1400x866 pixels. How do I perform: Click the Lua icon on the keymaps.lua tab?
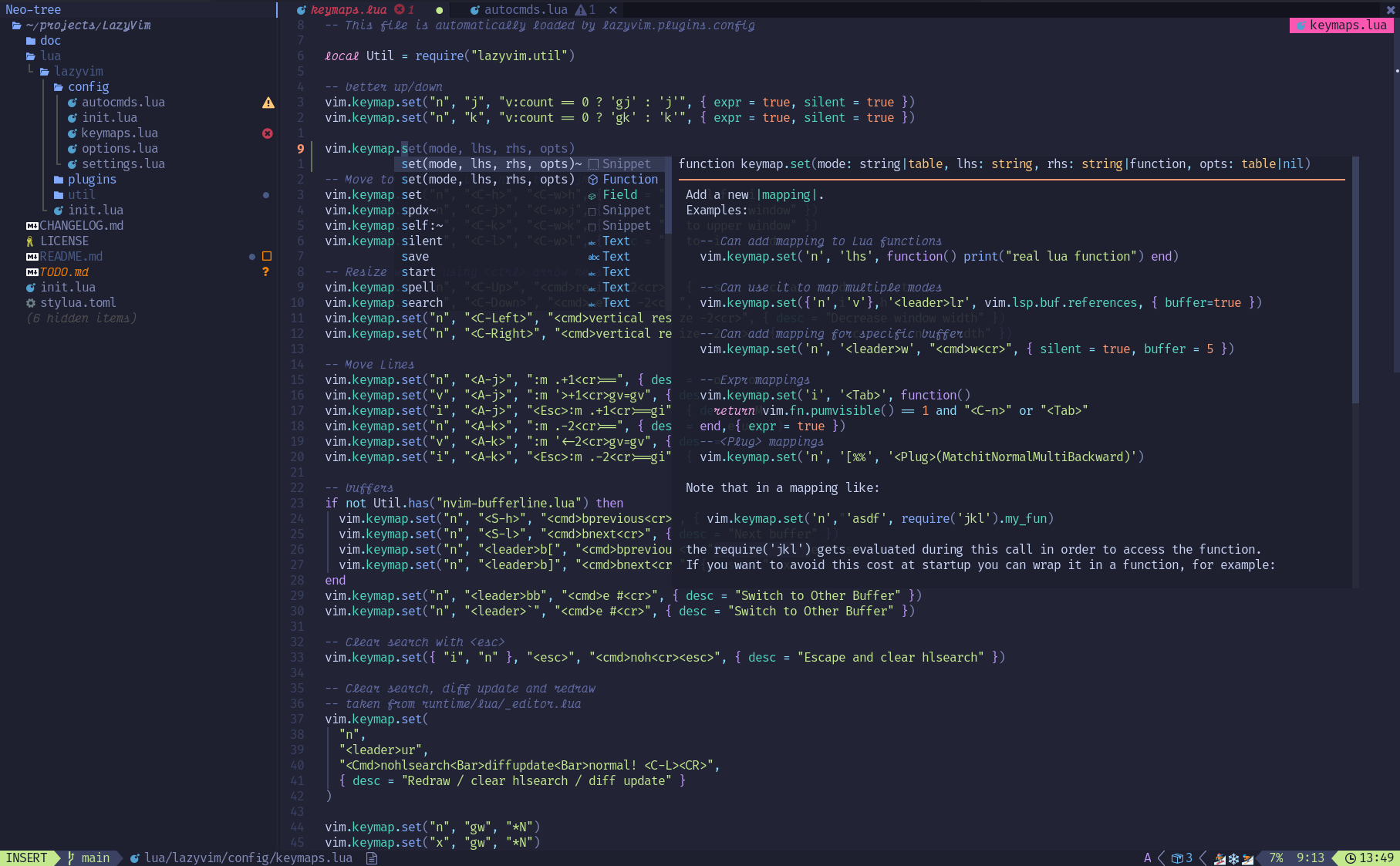301,10
